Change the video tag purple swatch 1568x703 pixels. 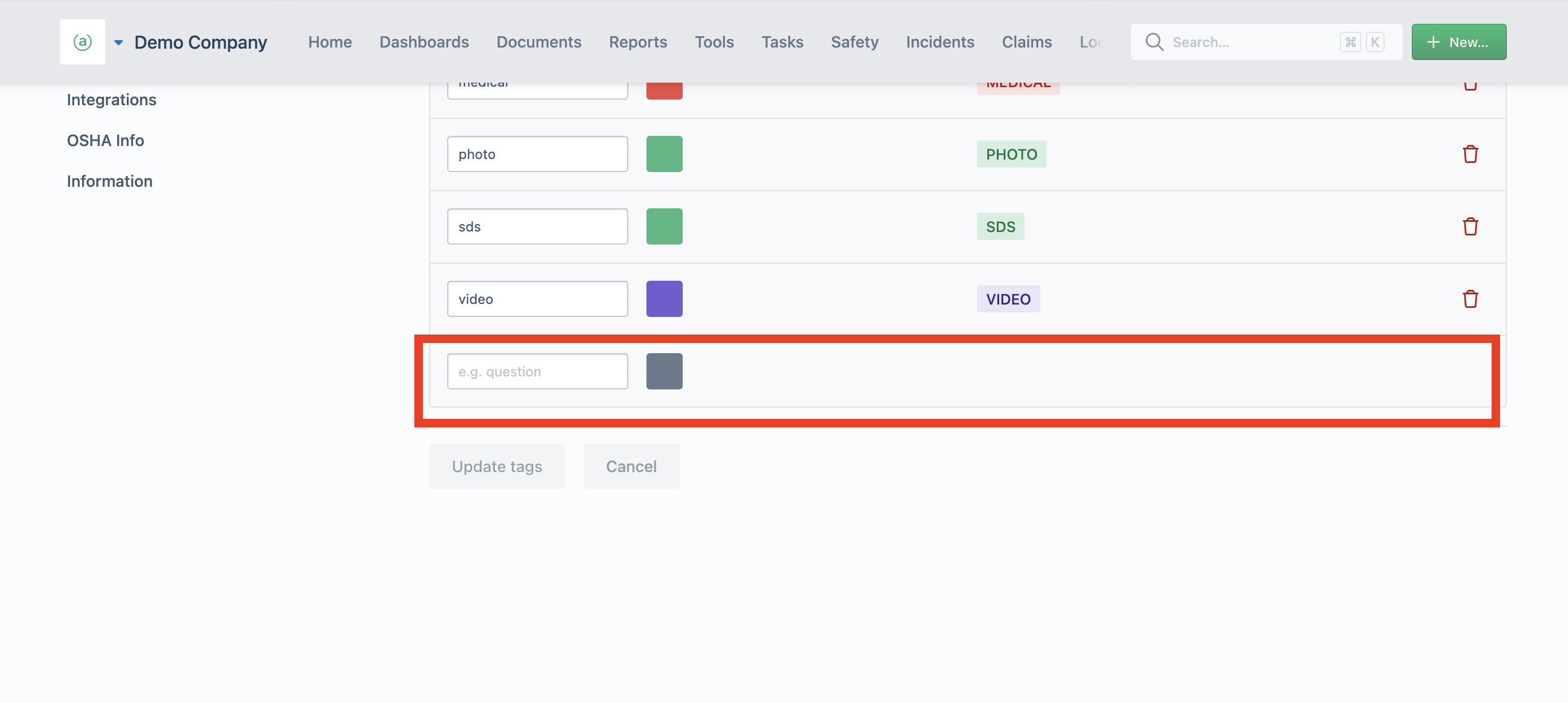[x=664, y=299]
